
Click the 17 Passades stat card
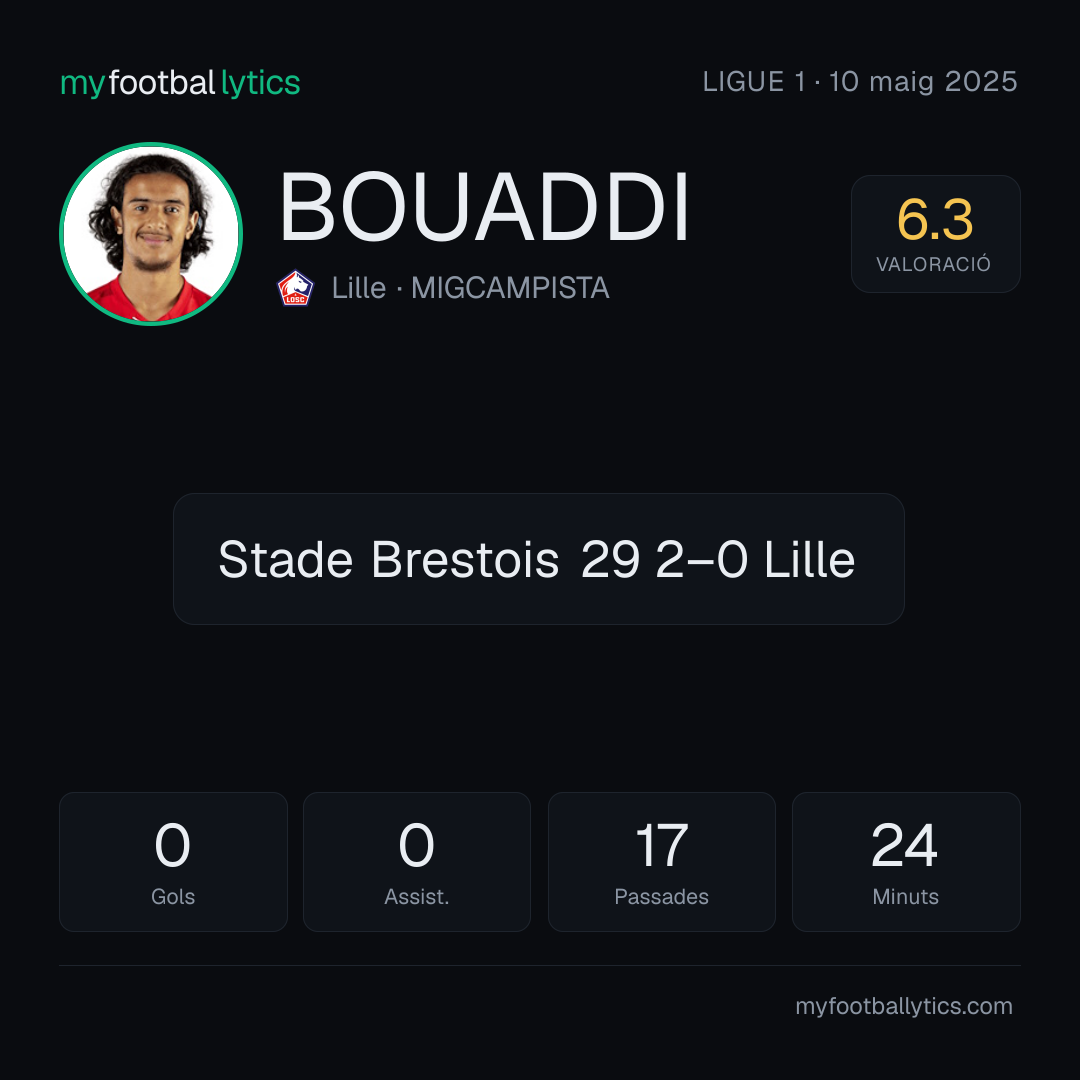[662, 862]
